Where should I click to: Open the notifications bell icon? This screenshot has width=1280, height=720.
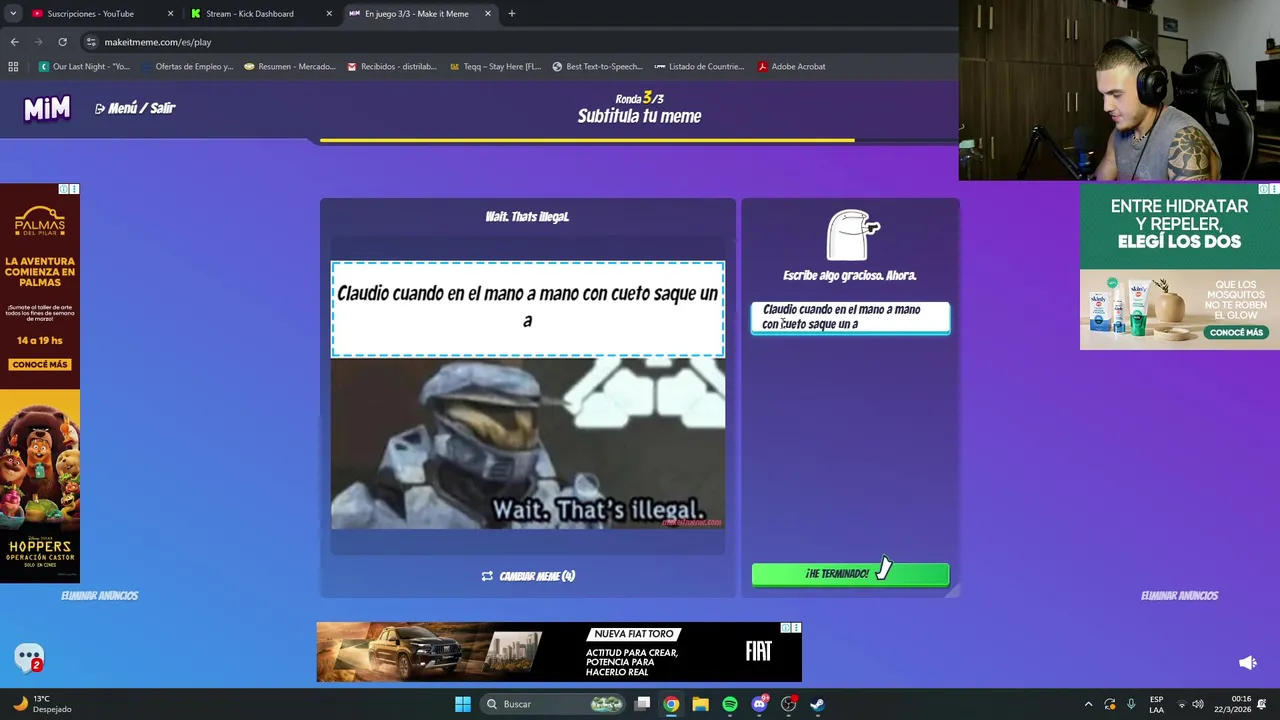click(1263, 704)
